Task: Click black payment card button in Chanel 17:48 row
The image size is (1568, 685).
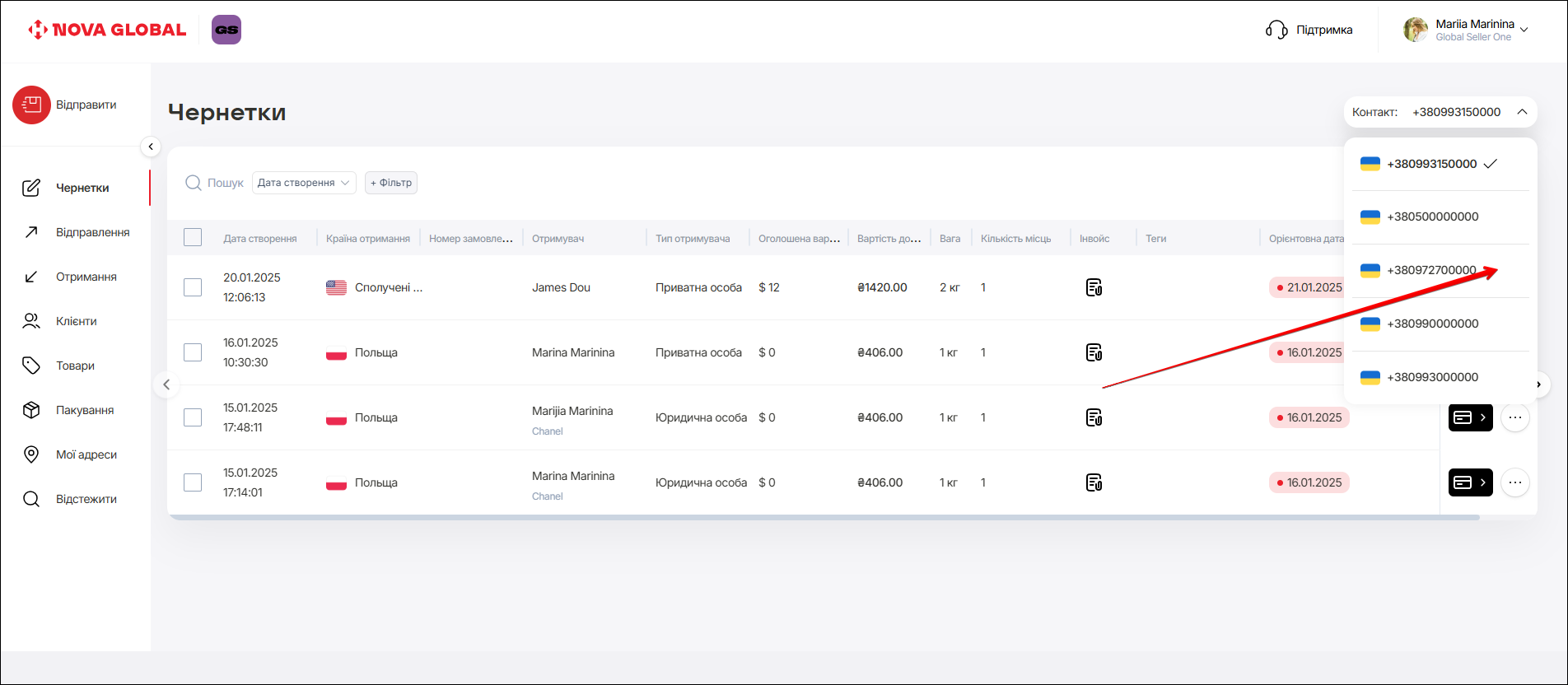Action: [1470, 417]
